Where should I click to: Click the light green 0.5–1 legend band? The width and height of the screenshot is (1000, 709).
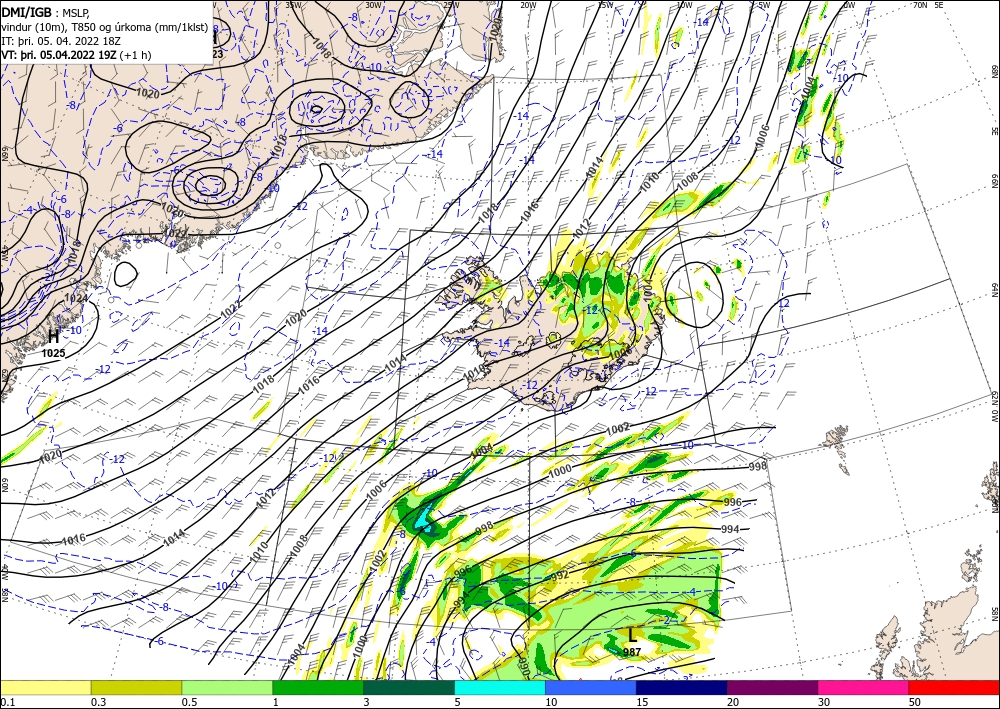(x=227, y=687)
